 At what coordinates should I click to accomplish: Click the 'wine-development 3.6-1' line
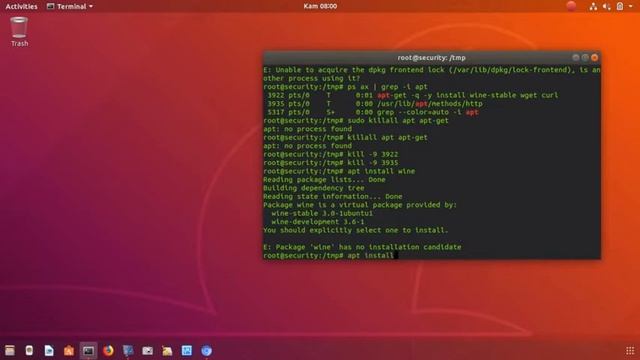coord(318,222)
